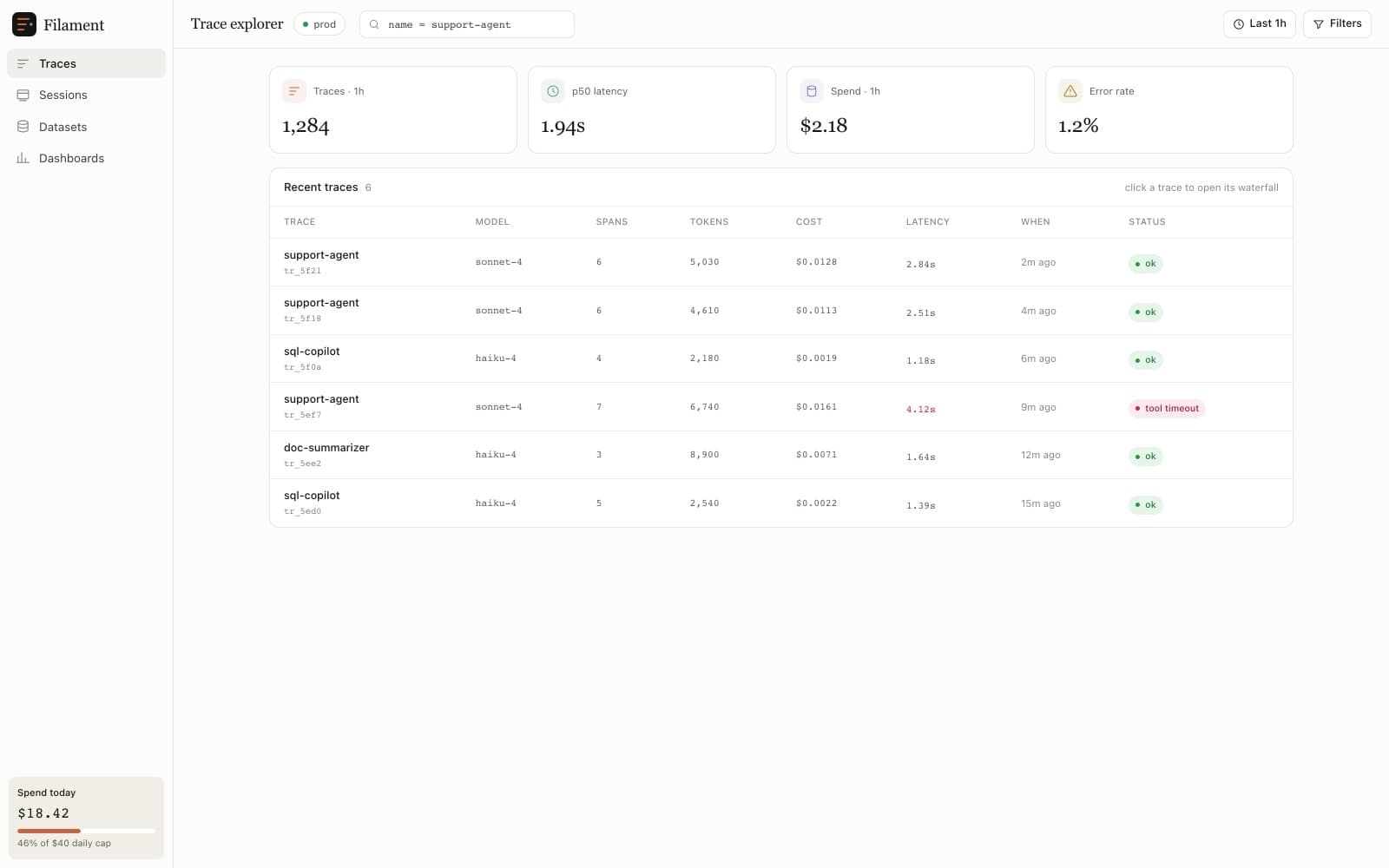Open the prod environment selector
The width and height of the screenshot is (1389, 868).
(319, 24)
